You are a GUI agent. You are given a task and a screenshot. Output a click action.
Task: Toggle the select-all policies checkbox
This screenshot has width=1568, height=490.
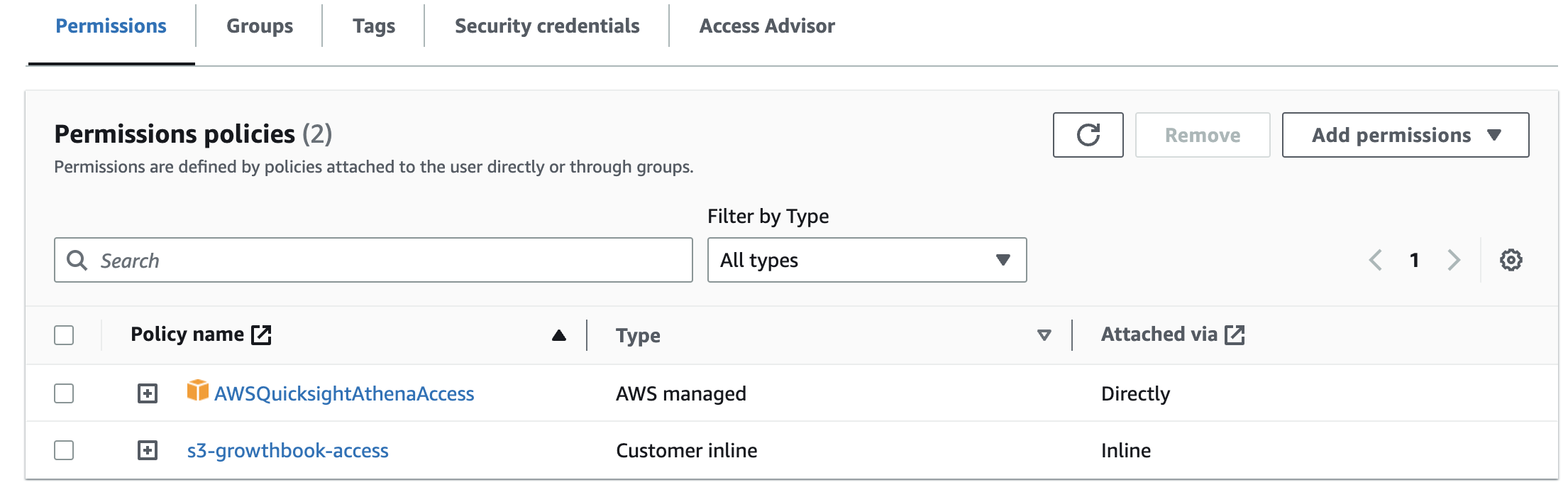click(x=64, y=335)
